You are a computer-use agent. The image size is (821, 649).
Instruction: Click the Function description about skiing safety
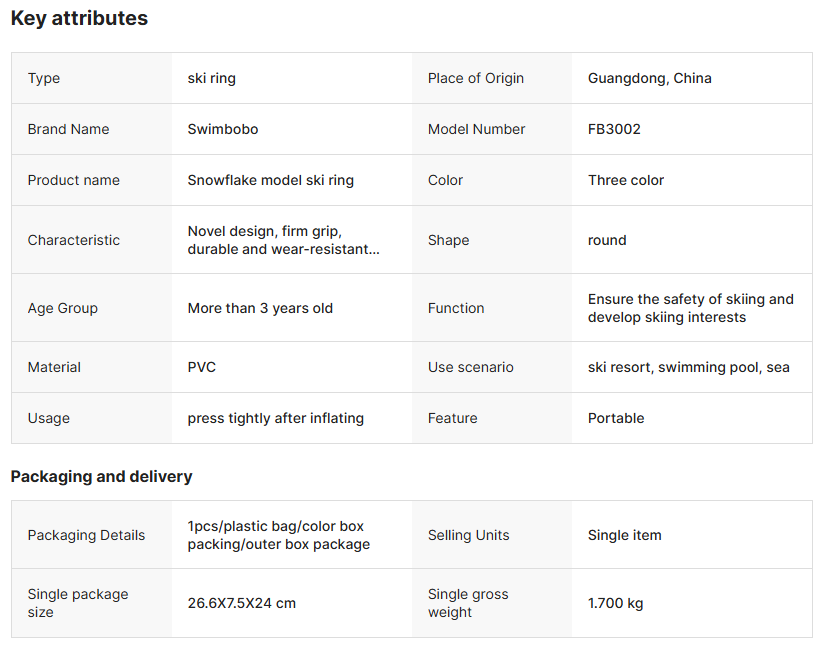[690, 308]
